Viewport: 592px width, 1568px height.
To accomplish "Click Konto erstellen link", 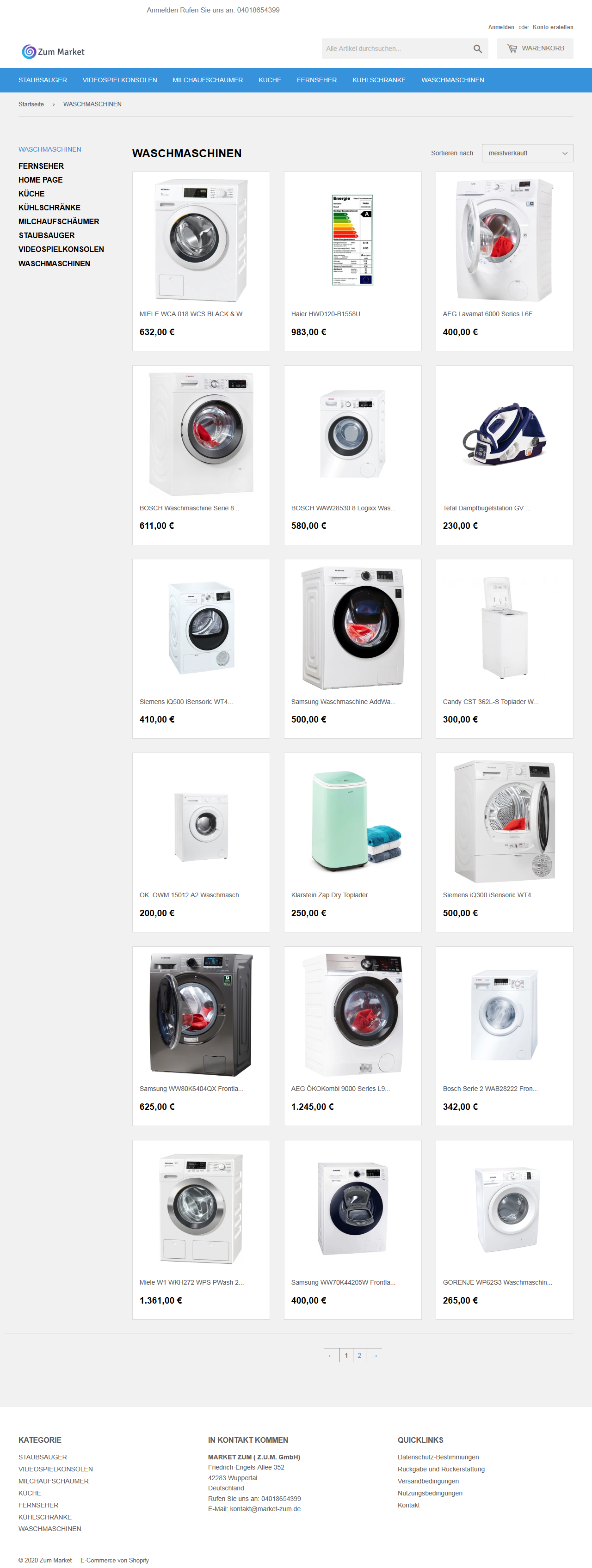I will [x=552, y=27].
